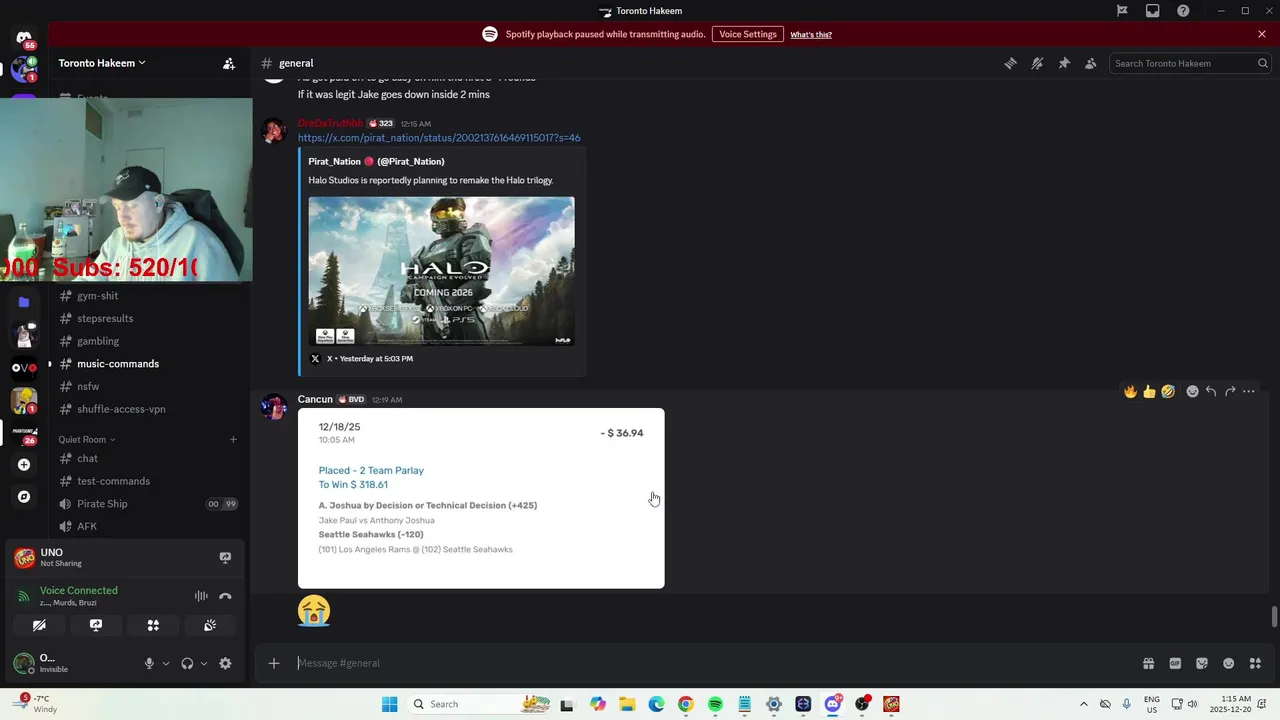Image resolution: width=1280 pixels, height=720 pixels.
Task: Dismiss the Spotify playback paused banner
Action: click(x=1262, y=34)
